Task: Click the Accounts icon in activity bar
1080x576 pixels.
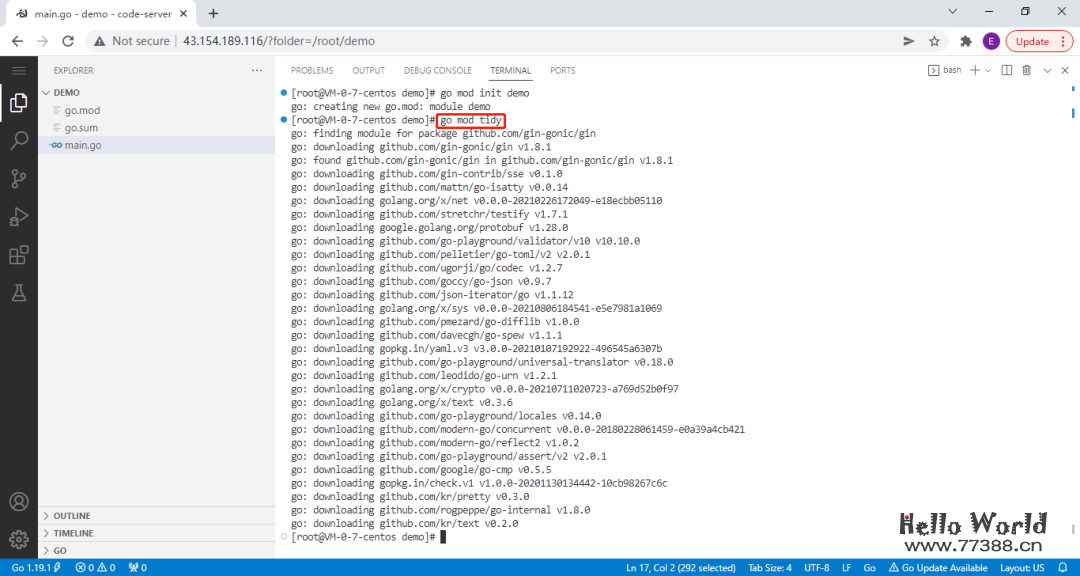Action: coord(18,502)
